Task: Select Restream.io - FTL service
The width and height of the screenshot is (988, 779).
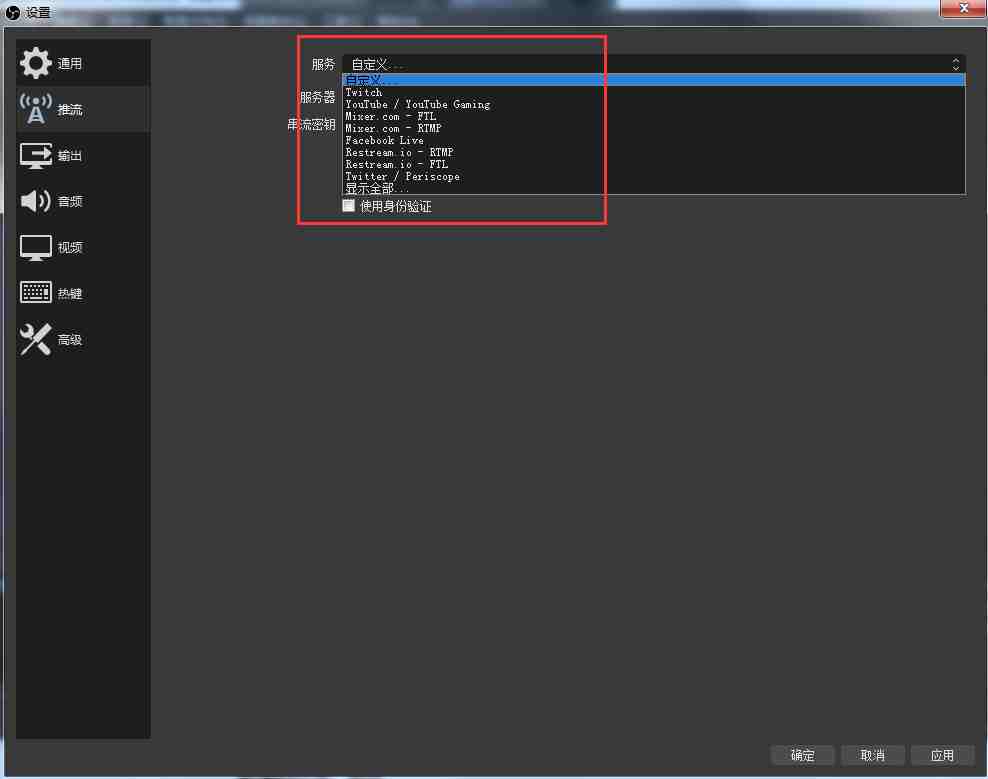Action: tap(653, 164)
